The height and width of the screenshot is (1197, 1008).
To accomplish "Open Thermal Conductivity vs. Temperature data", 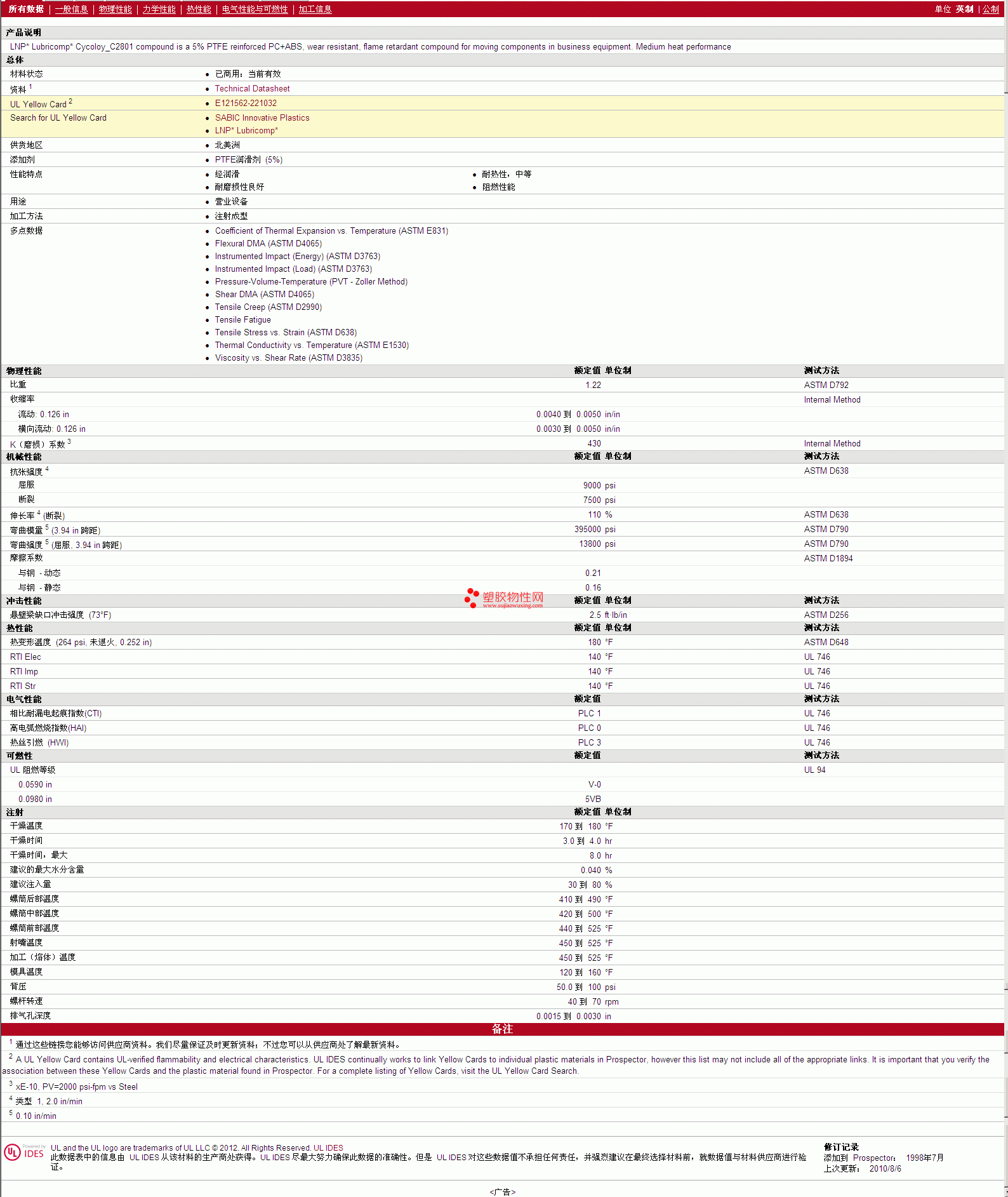I will 312,345.
